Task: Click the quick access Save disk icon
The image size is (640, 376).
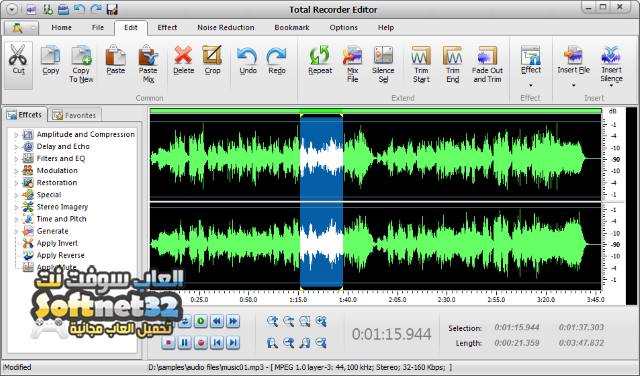Action: [112, 9]
